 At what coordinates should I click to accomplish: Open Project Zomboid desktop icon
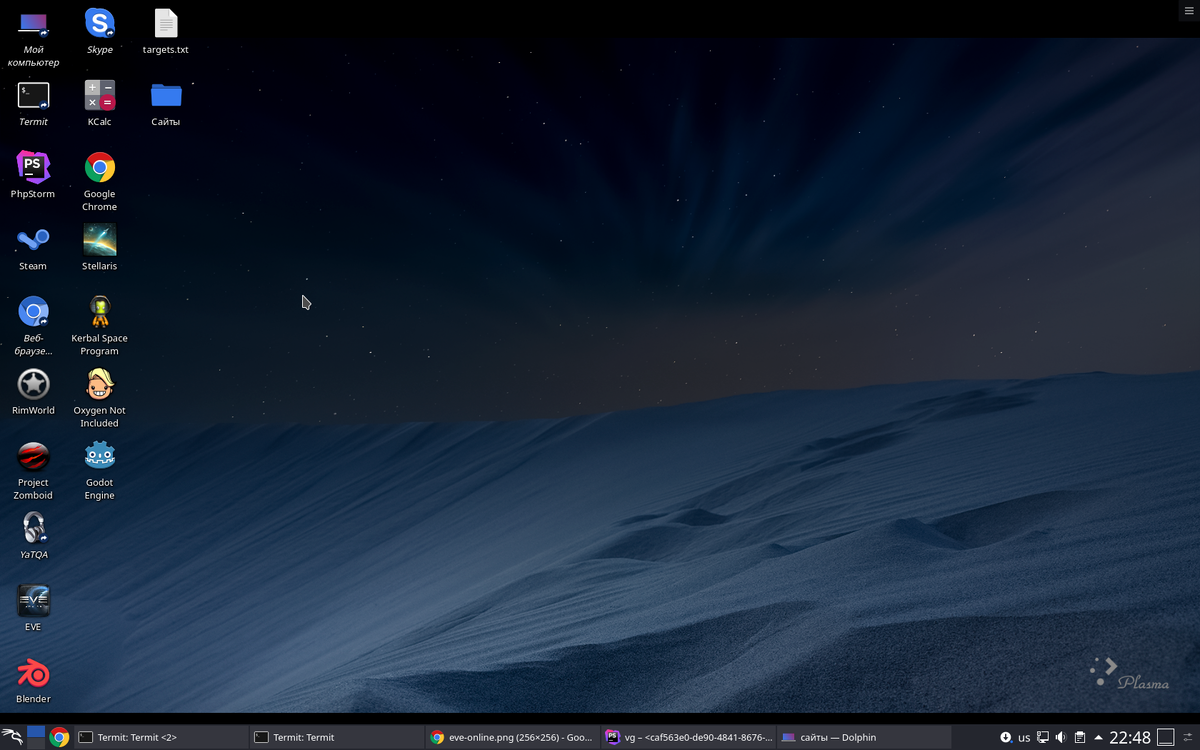pos(33,469)
